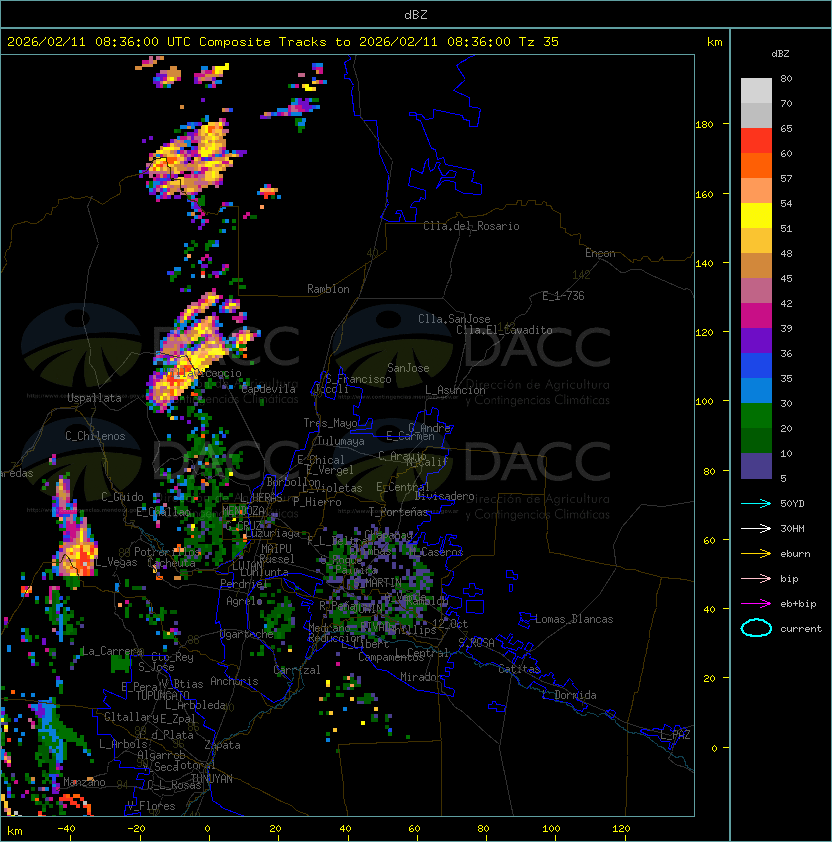Click the cyan 'current' ellipse legend icon
Image resolution: width=832 pixels, height=842 pixels.
(756, 628)
